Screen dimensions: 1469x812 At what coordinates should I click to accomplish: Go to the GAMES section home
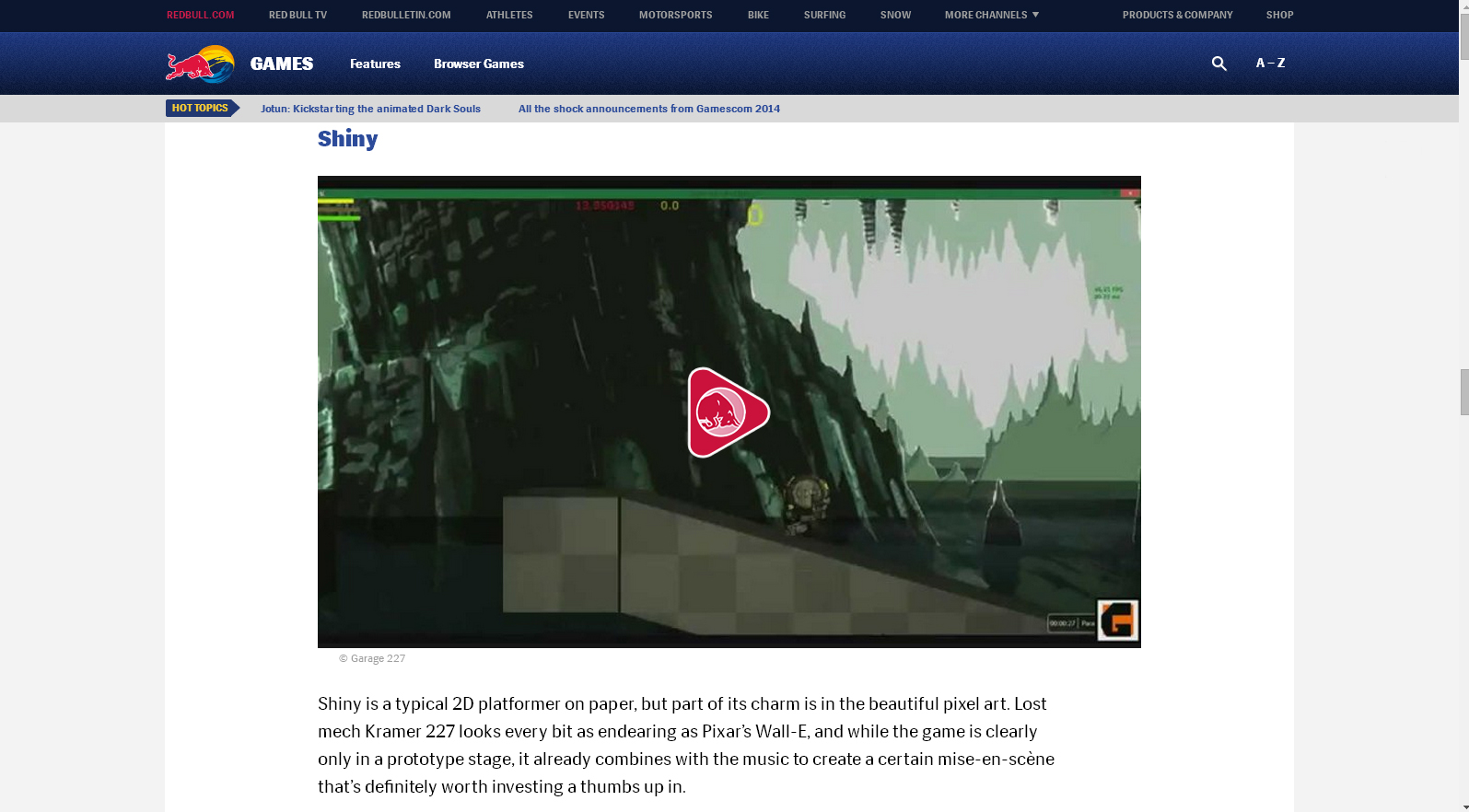pos(282,64)
